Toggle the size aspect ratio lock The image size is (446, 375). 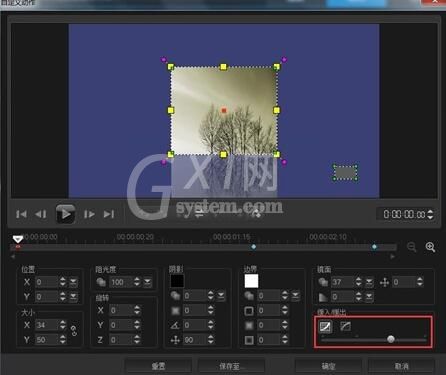tap(74, 330)
